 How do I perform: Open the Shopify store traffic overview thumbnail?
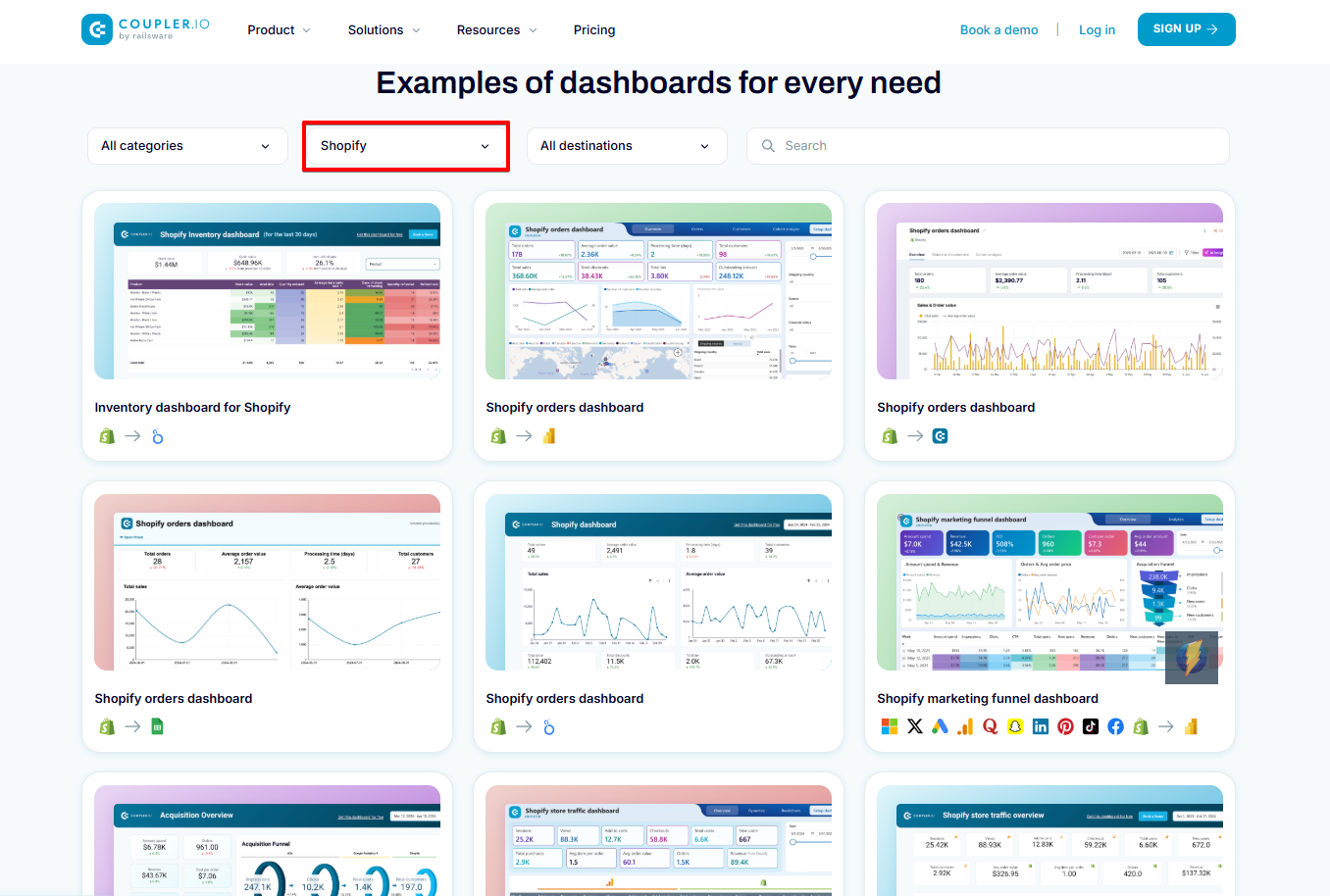point(1049,840)
